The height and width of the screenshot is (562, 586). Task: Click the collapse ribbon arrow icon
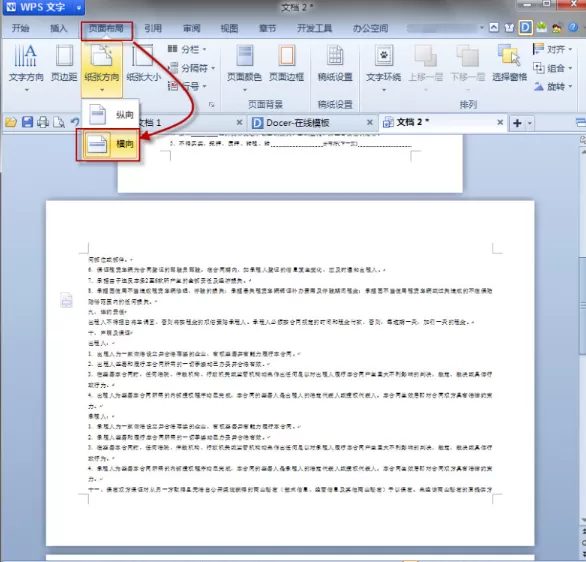point(494,27)
